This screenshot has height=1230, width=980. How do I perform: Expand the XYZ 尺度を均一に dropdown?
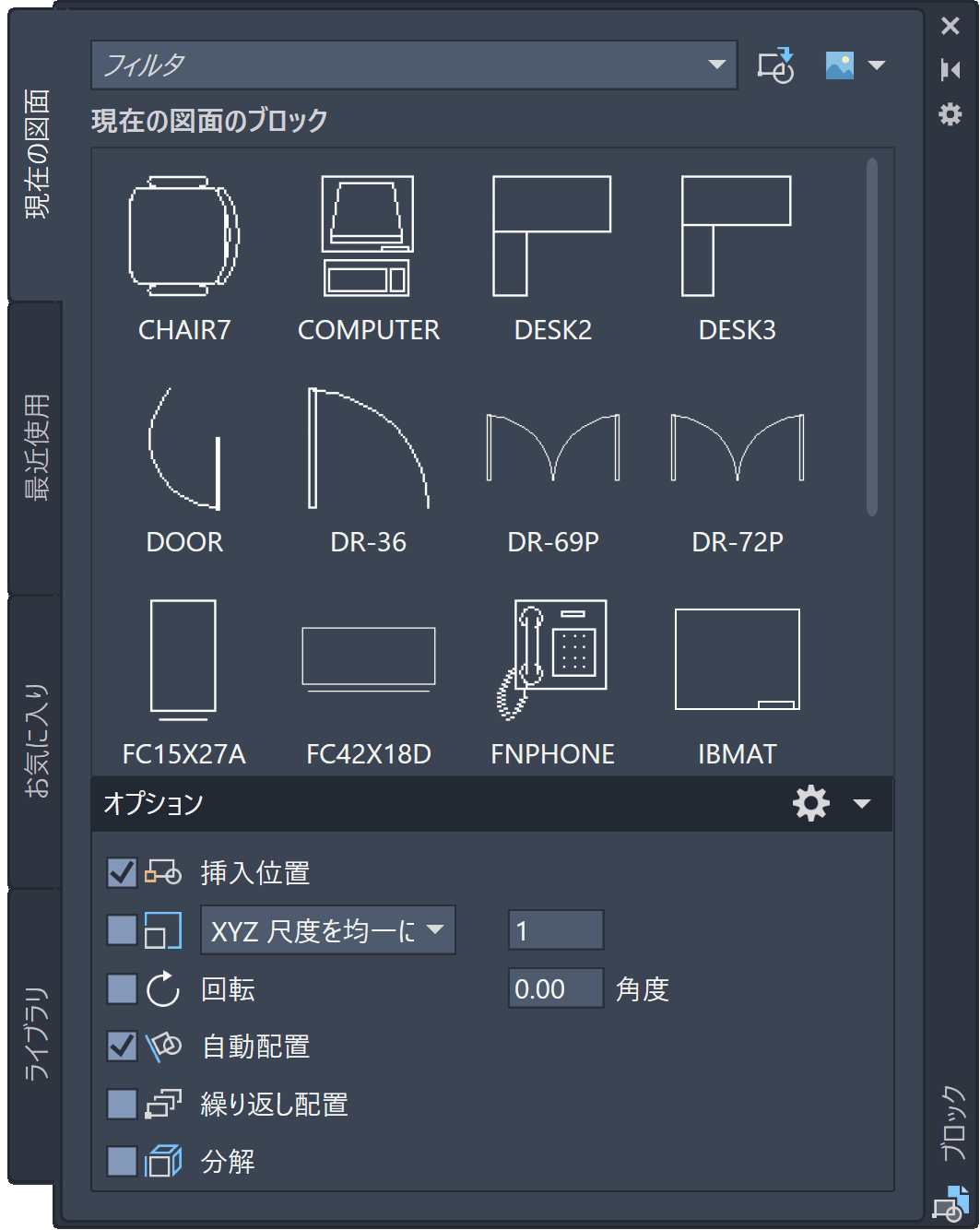(435, 930)
